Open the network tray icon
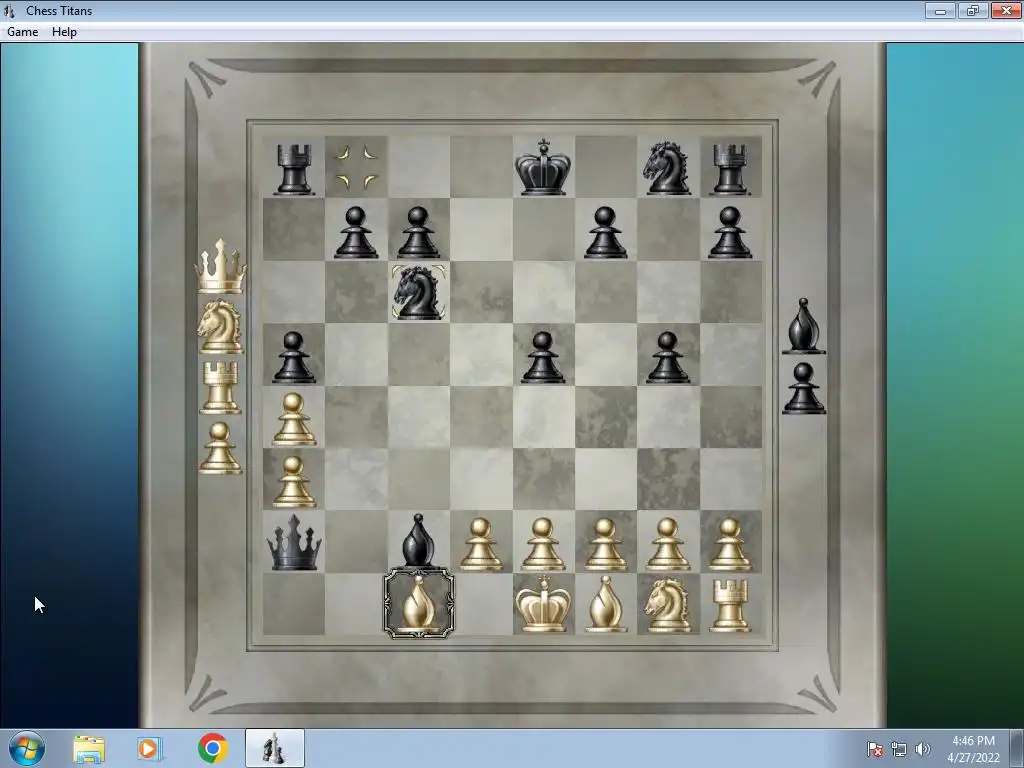Screen dimensions: 1024x768 click(899, 749)
